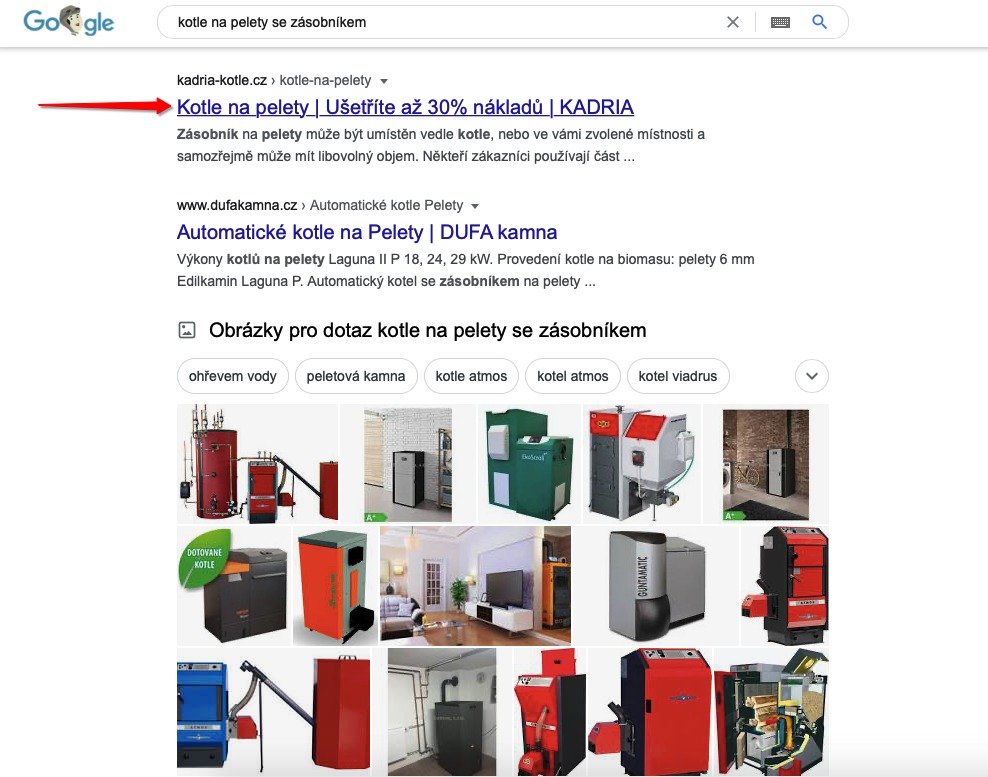Open the DUFA kamna Automatické kotle link
Image resolution: width=988 pixels, height=777 pixels.
(x=367, y=232)
